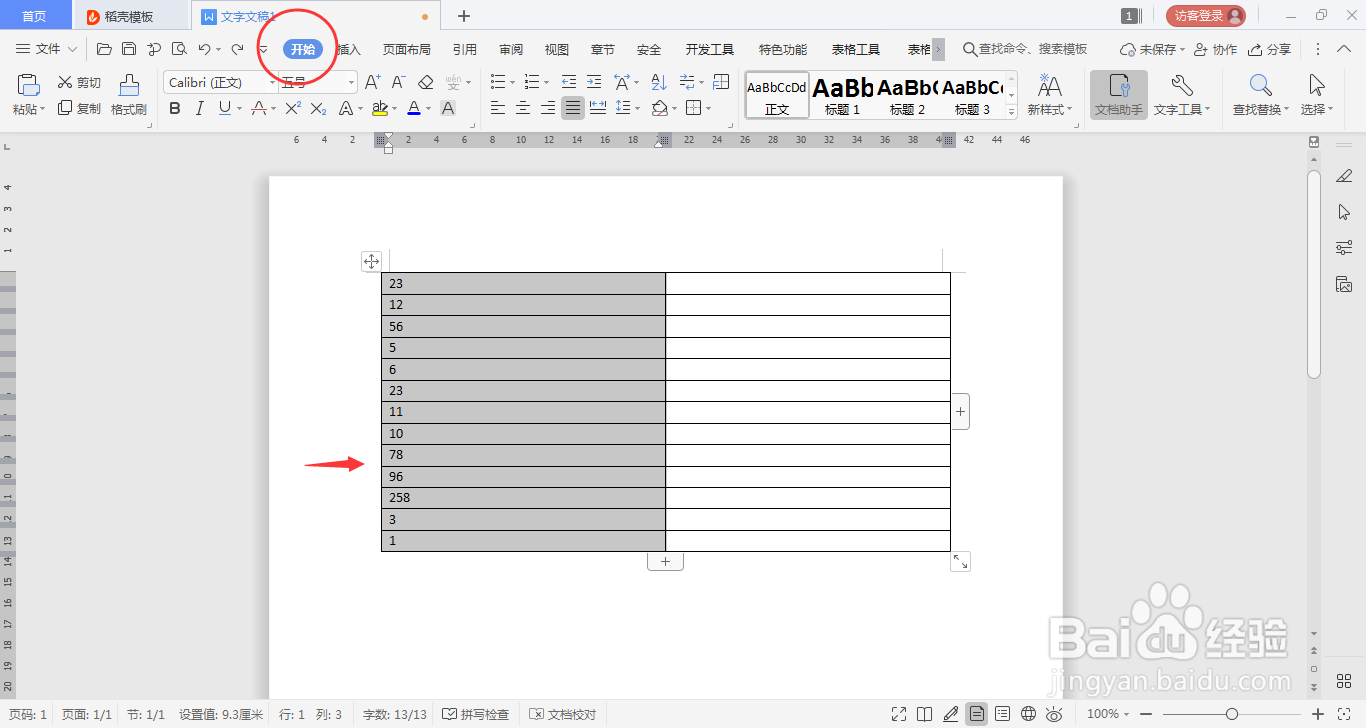Click the 协作 collaborate button
1366x728 pixels.
click(x=1217, y=49)
